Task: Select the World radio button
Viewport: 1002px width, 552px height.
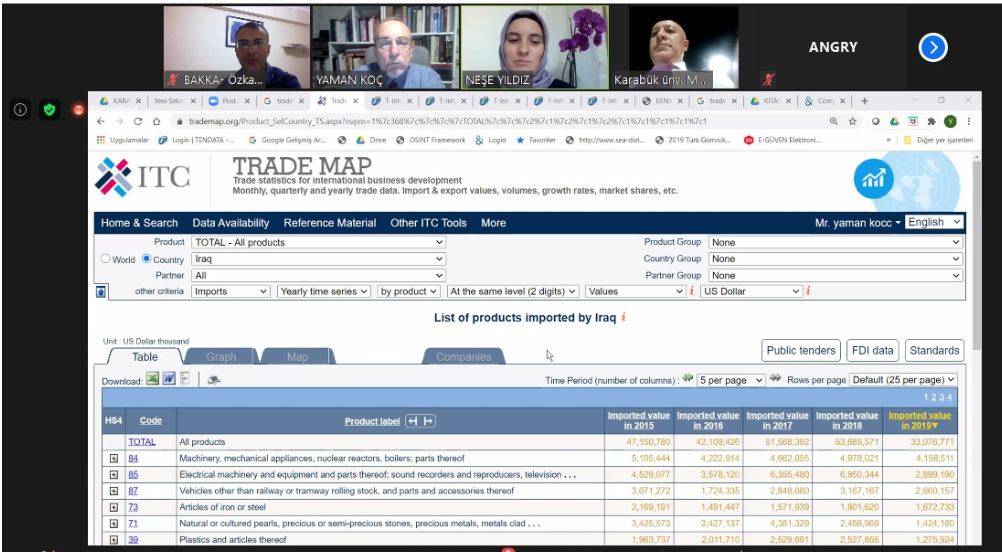Action: coord(106,259)
